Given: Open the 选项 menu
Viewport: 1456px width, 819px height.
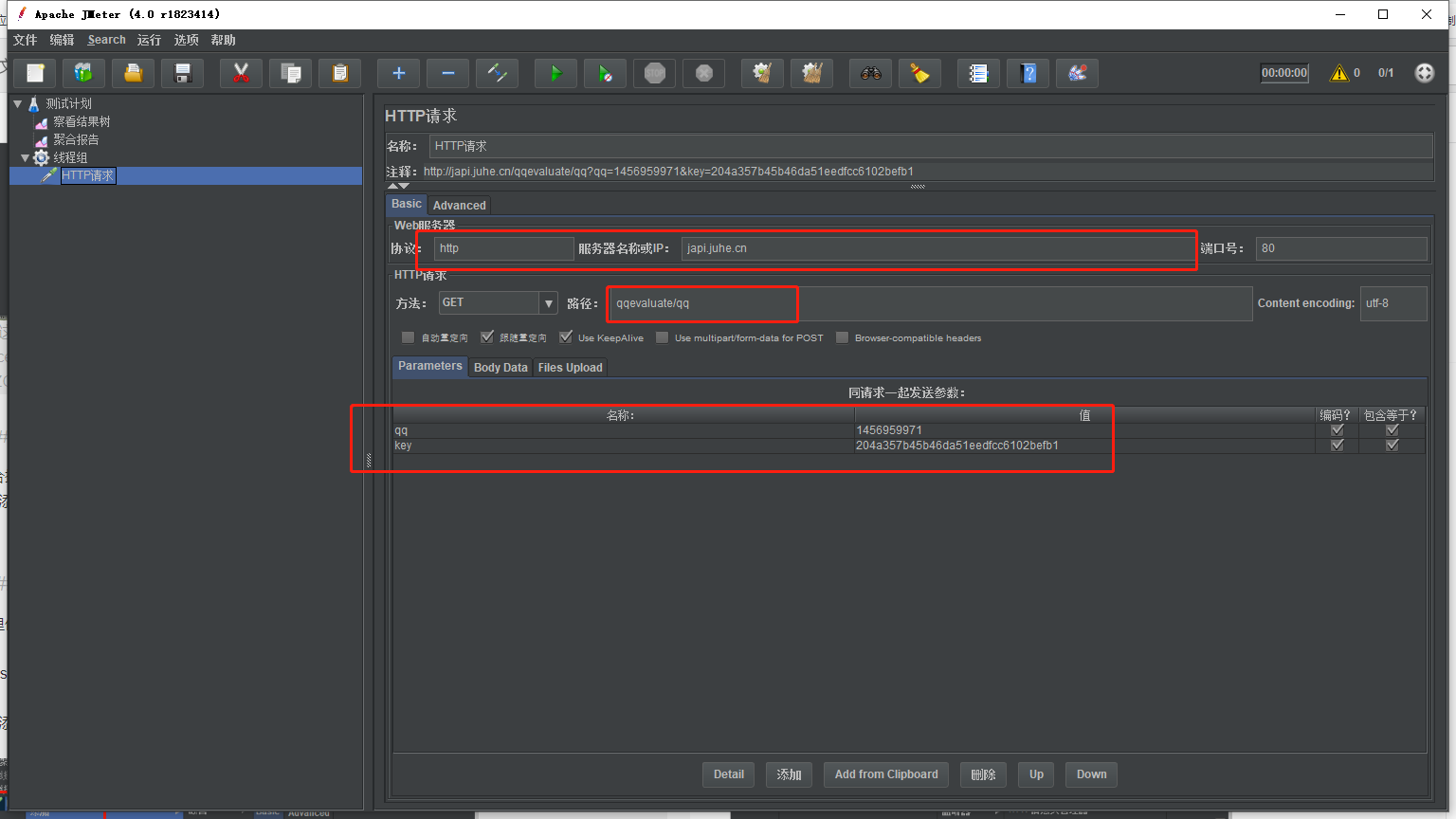Looking at the screenshot, I should click(x=186, y=40).
